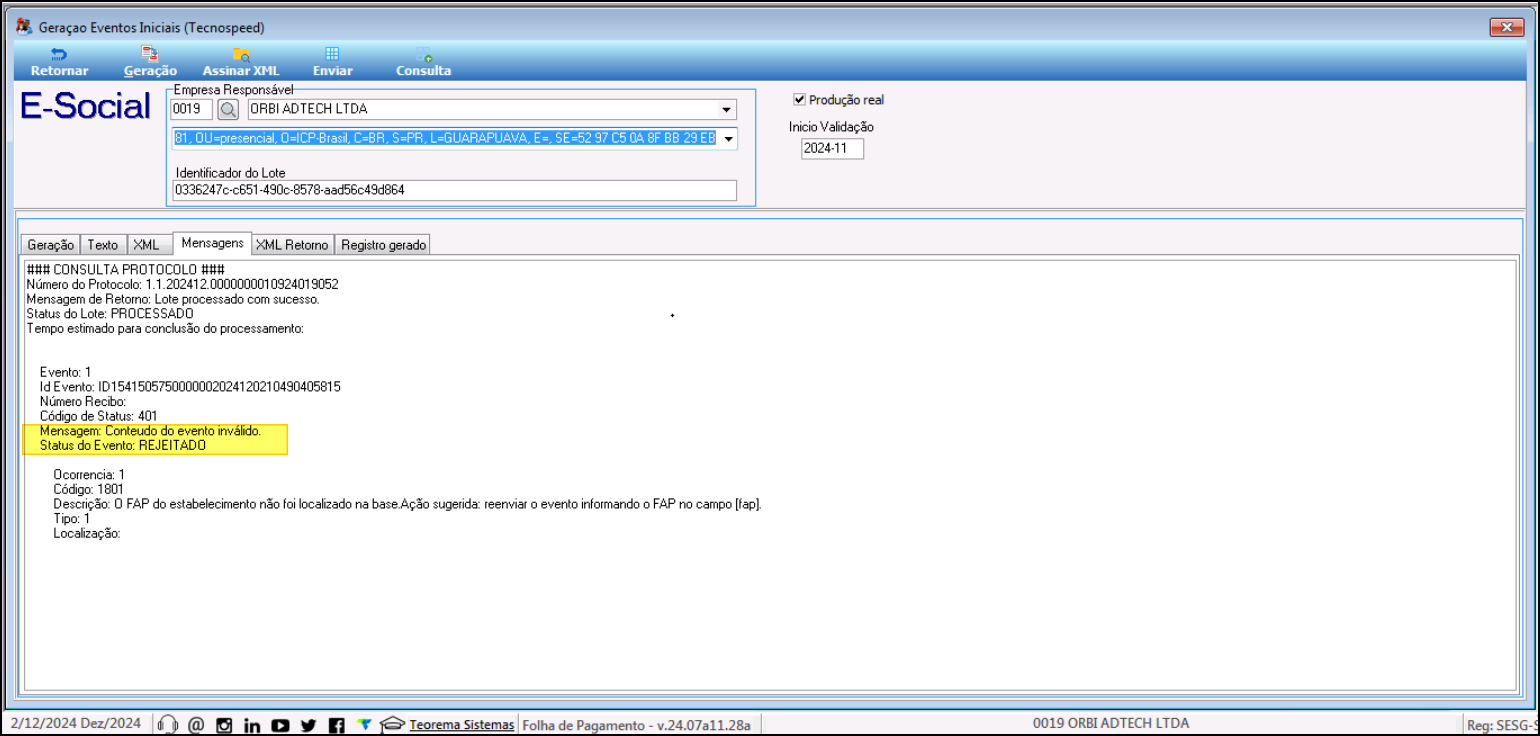1540x736 pixels.
Task: Switch to the XML tab
Action: 147,245
